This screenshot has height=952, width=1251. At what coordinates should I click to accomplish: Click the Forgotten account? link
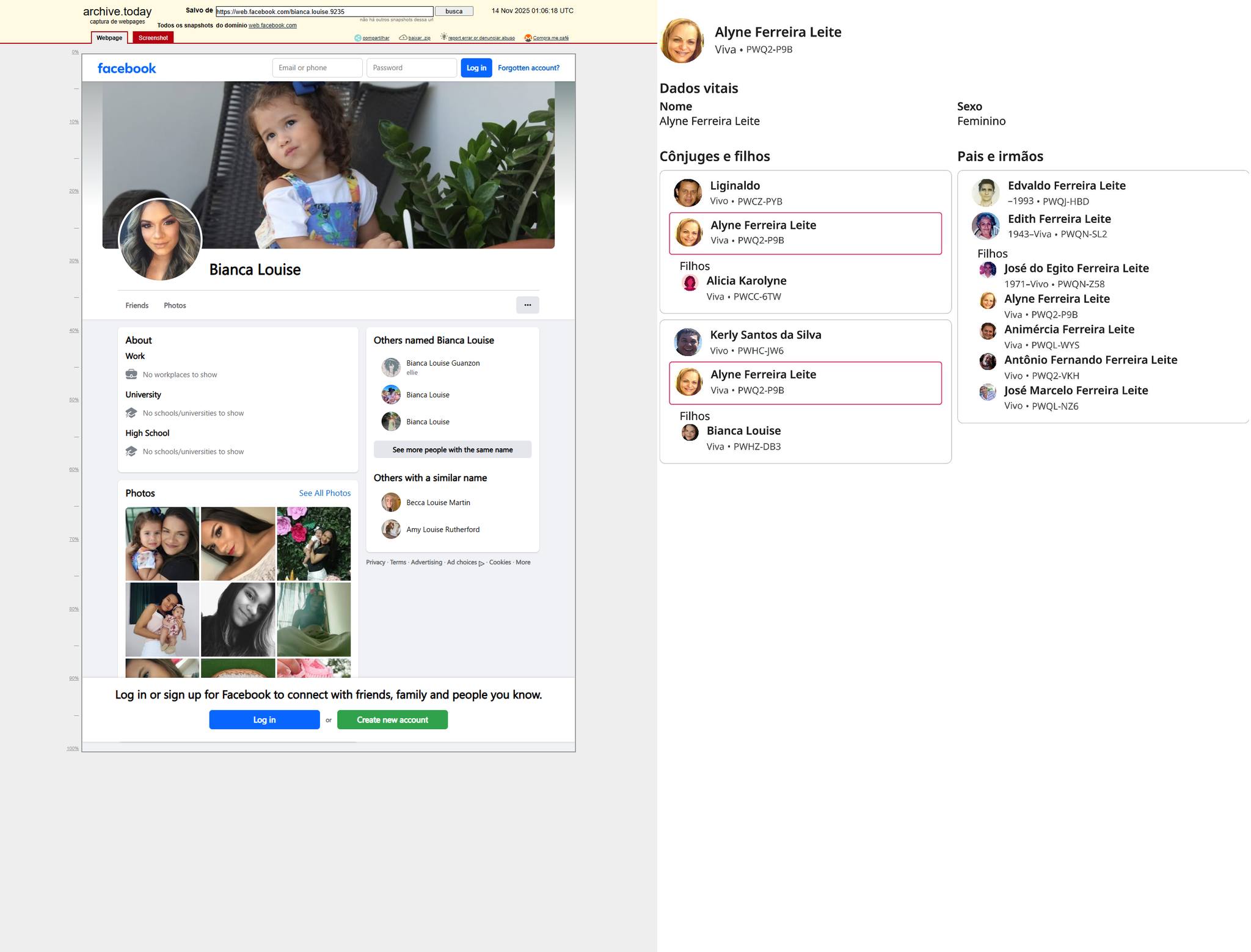pos(528,68)
